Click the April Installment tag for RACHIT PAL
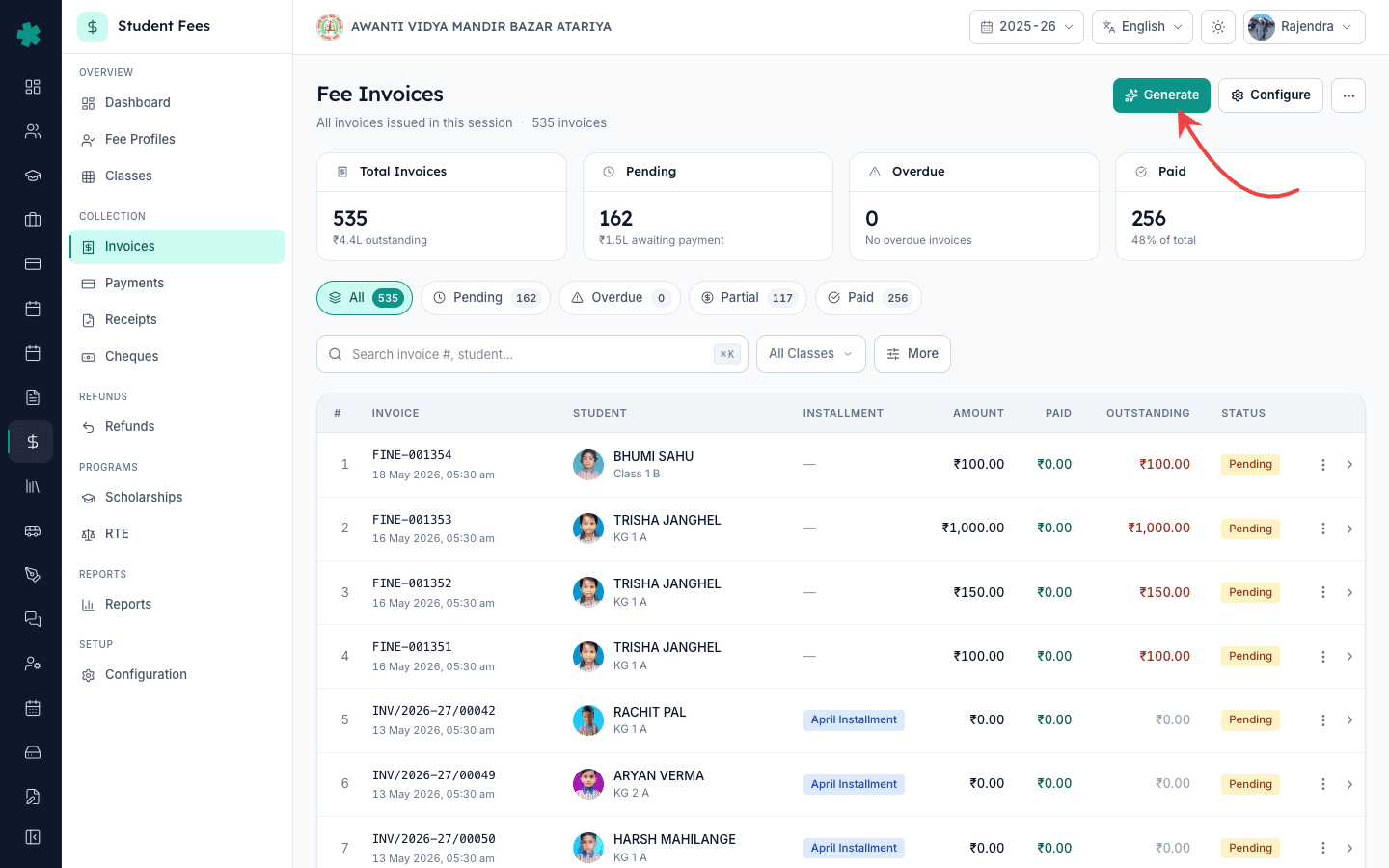Viewport: 1389px width, 868px height. 854,720
